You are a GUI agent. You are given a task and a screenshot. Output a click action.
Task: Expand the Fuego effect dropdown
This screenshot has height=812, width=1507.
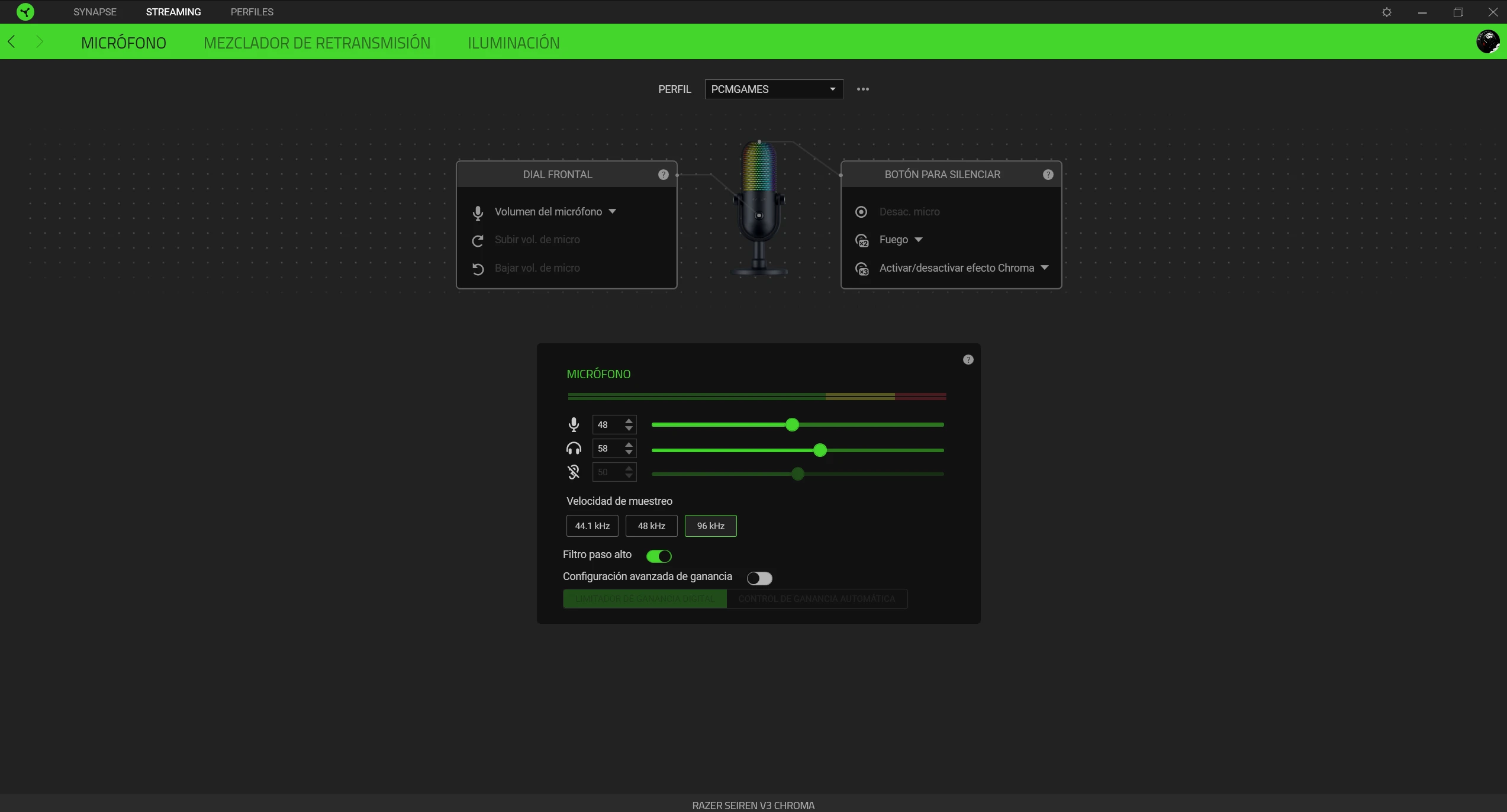(x=919, y=240)
